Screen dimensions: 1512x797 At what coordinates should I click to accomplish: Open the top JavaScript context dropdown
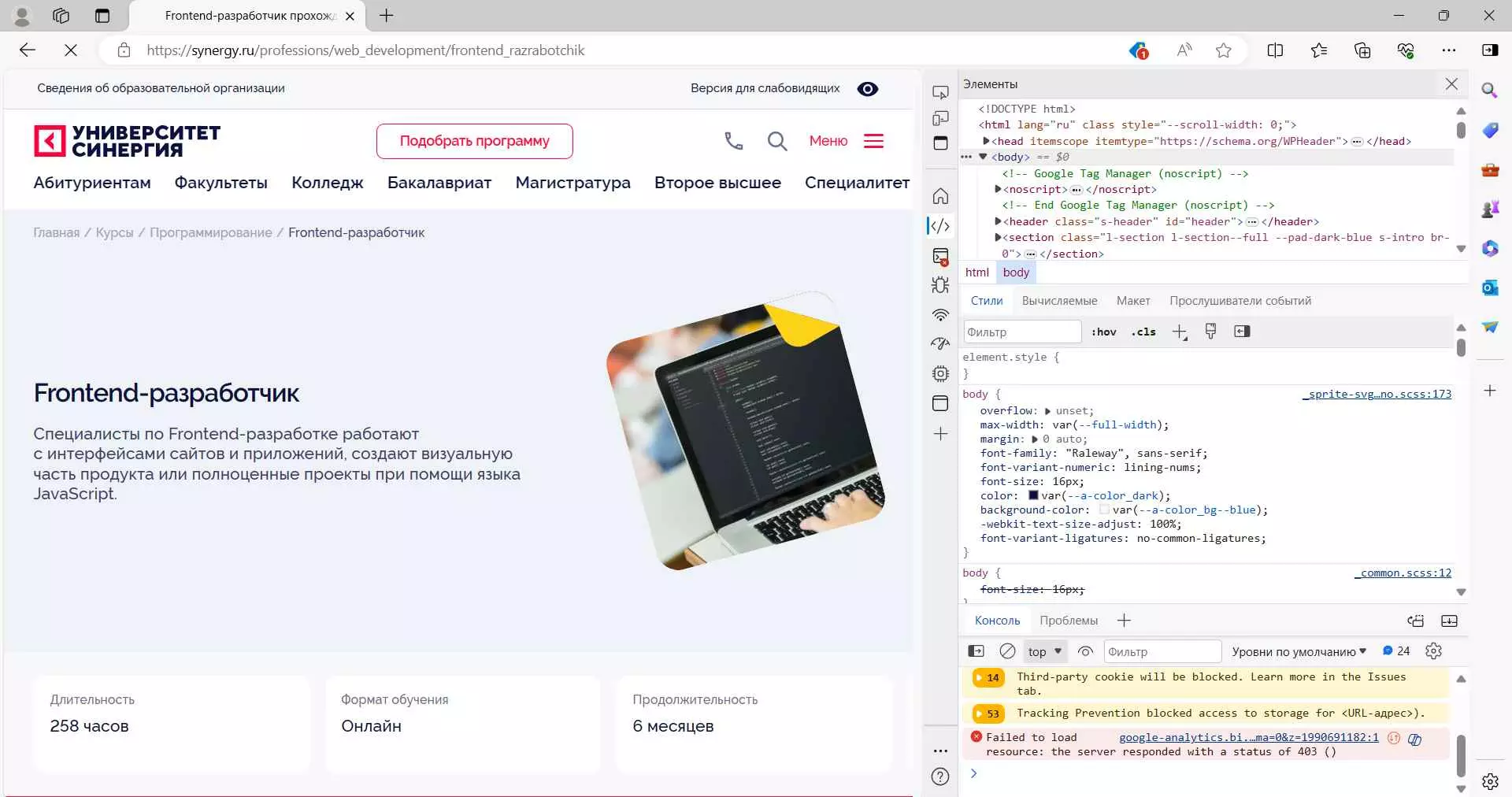[x=1044, y=651]
